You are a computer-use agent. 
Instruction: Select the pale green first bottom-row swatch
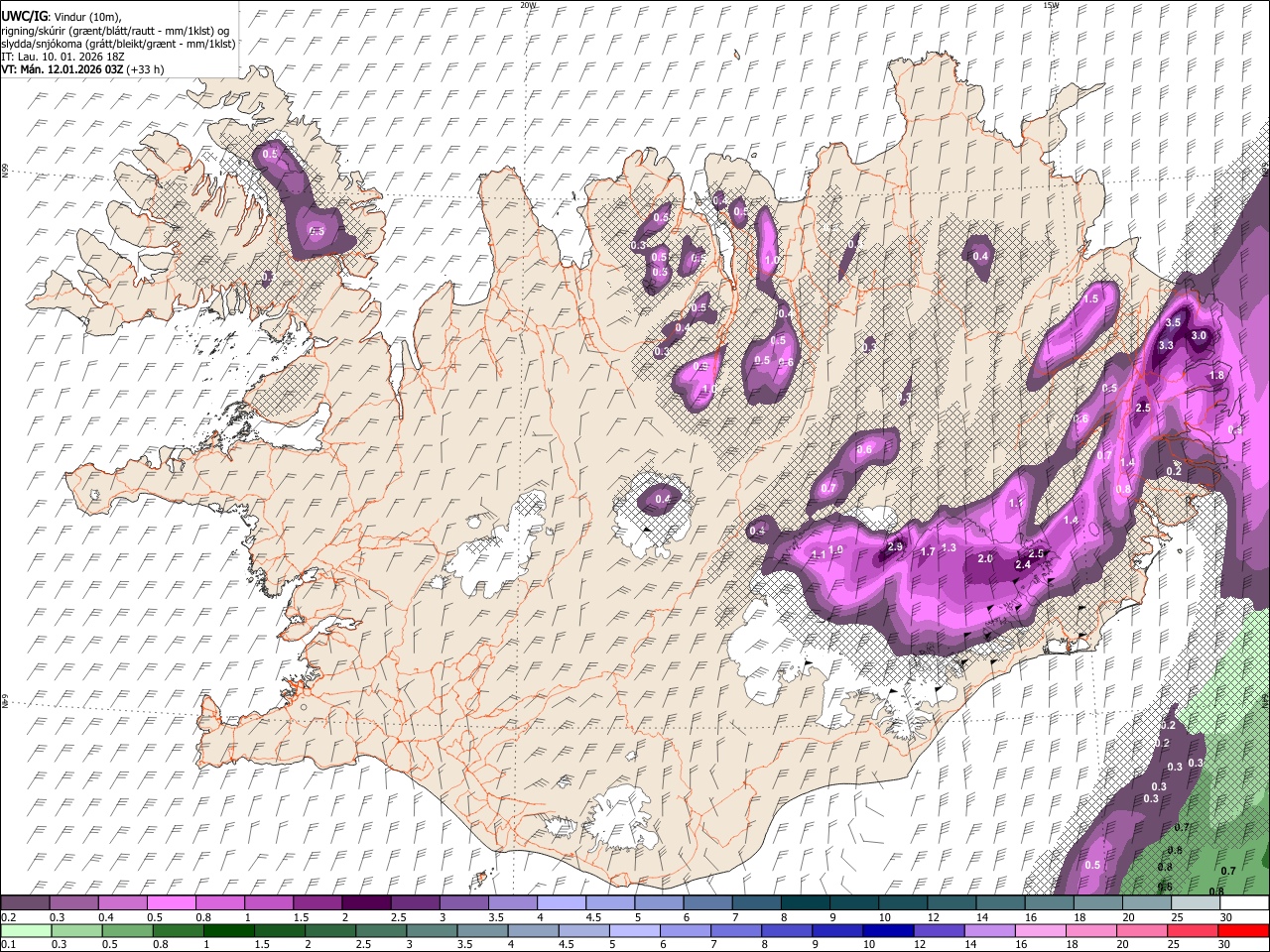point(25,931)
